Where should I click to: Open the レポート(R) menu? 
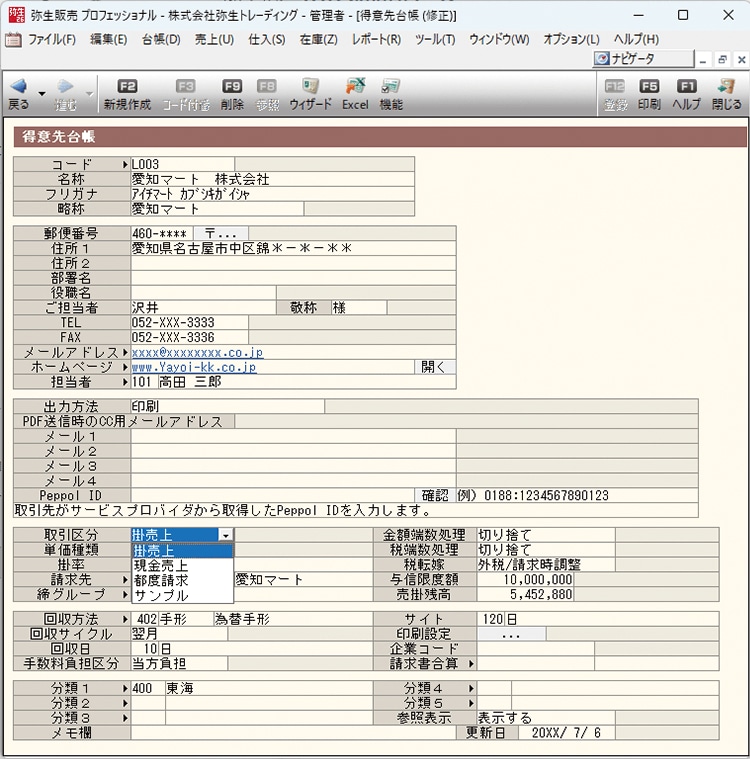(376, 39)
